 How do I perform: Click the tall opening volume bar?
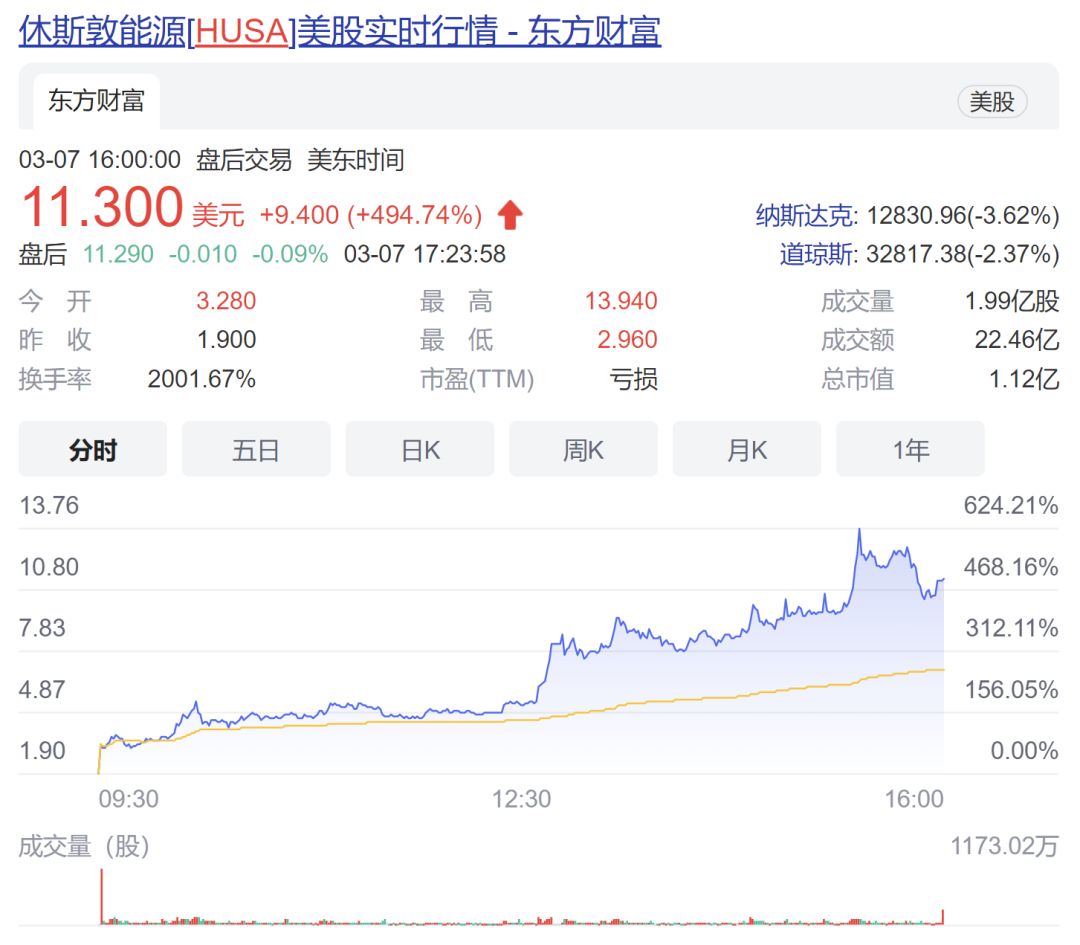click(x=101, y=897)
